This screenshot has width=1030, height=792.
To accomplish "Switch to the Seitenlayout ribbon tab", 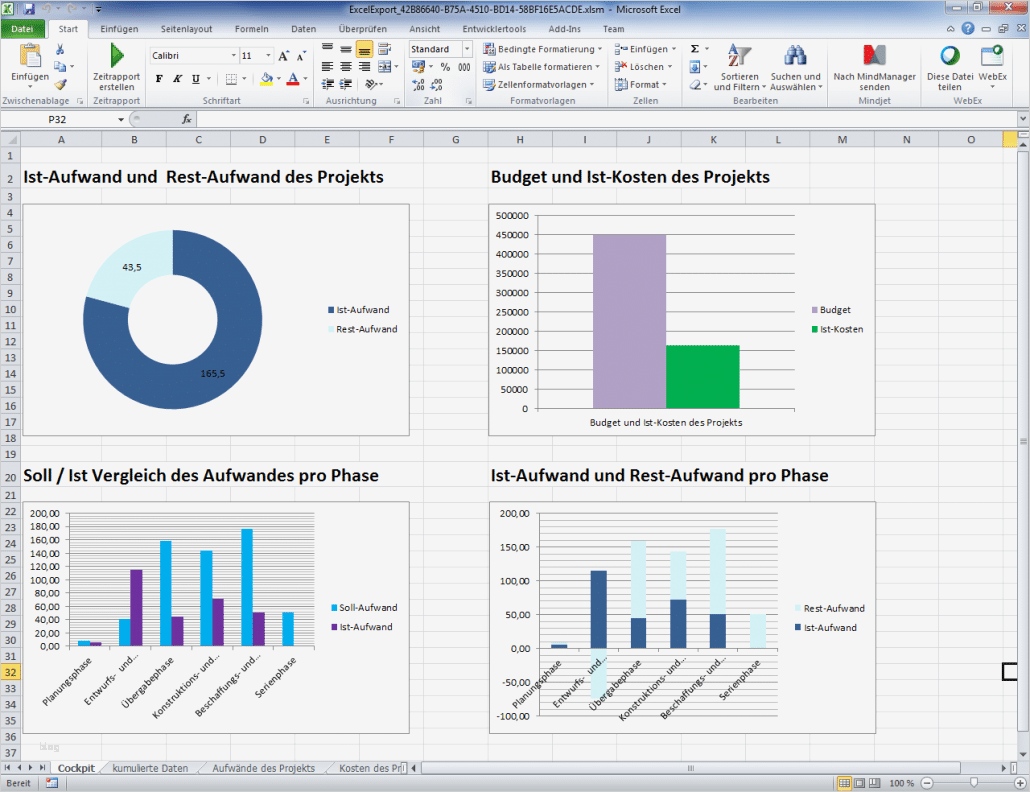I will point(187,29).
